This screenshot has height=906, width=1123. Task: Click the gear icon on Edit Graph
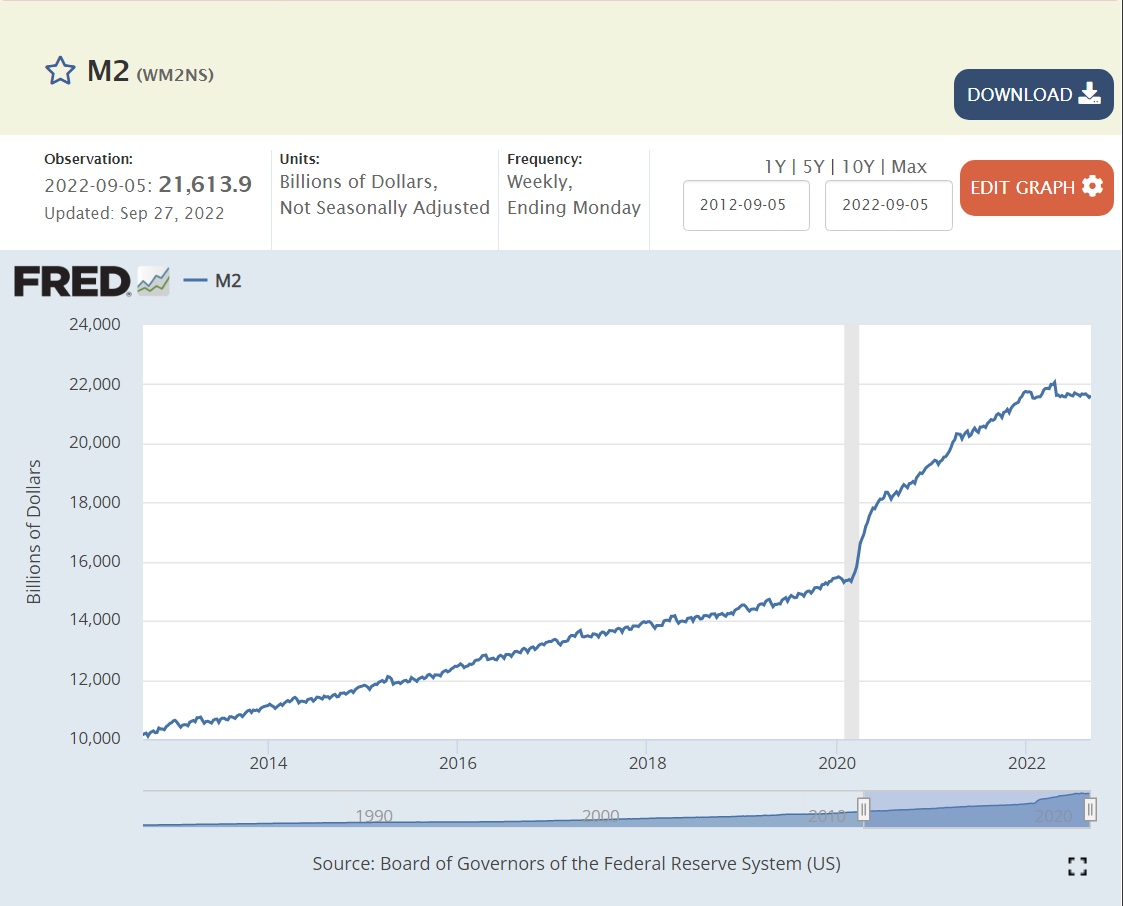click(x=1092, y=187)
